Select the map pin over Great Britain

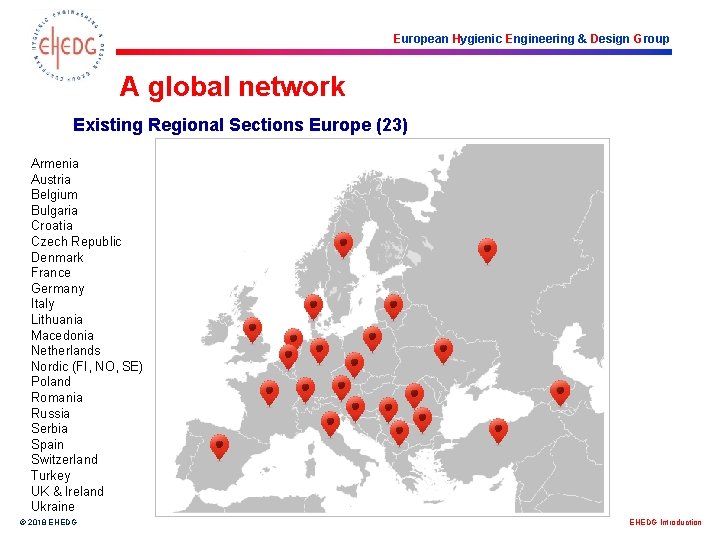tap(252, 329)
